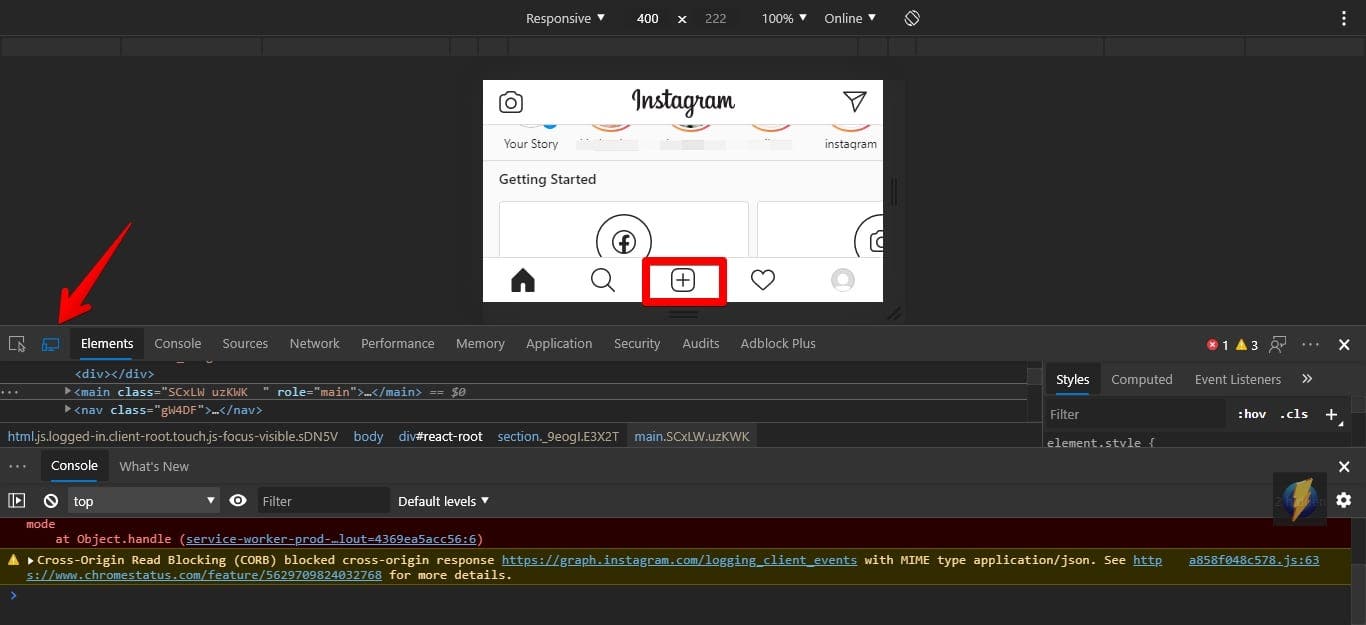
Task: Open the Default levels dropdown
Action: (x=443, y=501)
